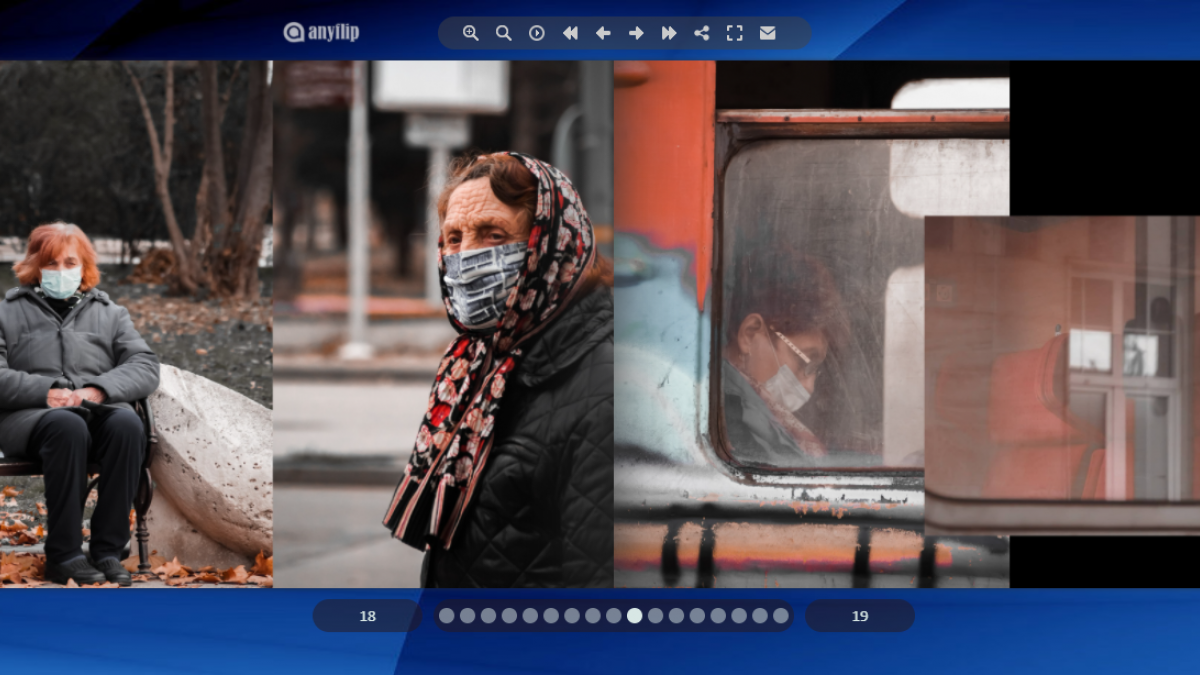1200x675 pixels.
Task: Select the last pagination dot
Action: pyautogui.click(x=781, y=616)
